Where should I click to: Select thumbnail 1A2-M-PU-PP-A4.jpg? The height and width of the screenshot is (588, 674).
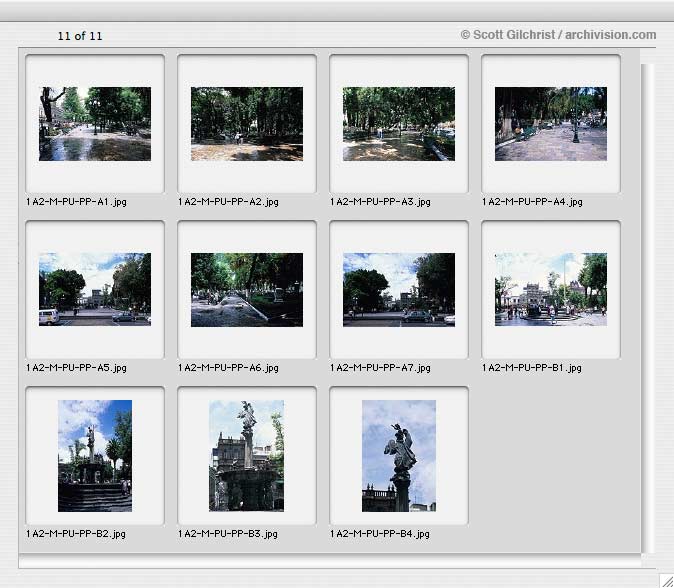pyautogui.click(x=551, y=124)
